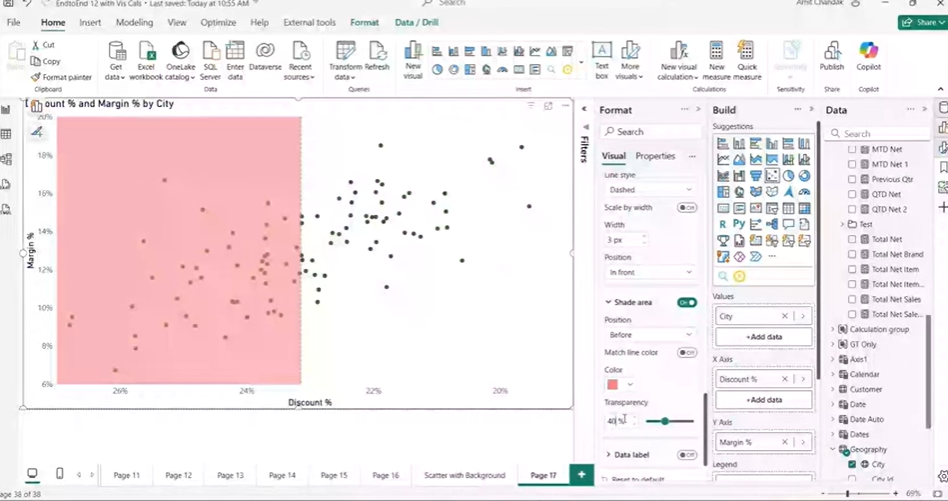The image size is (948, 501).
Task: Click the Copy command
Action: (x=46, y=61)
